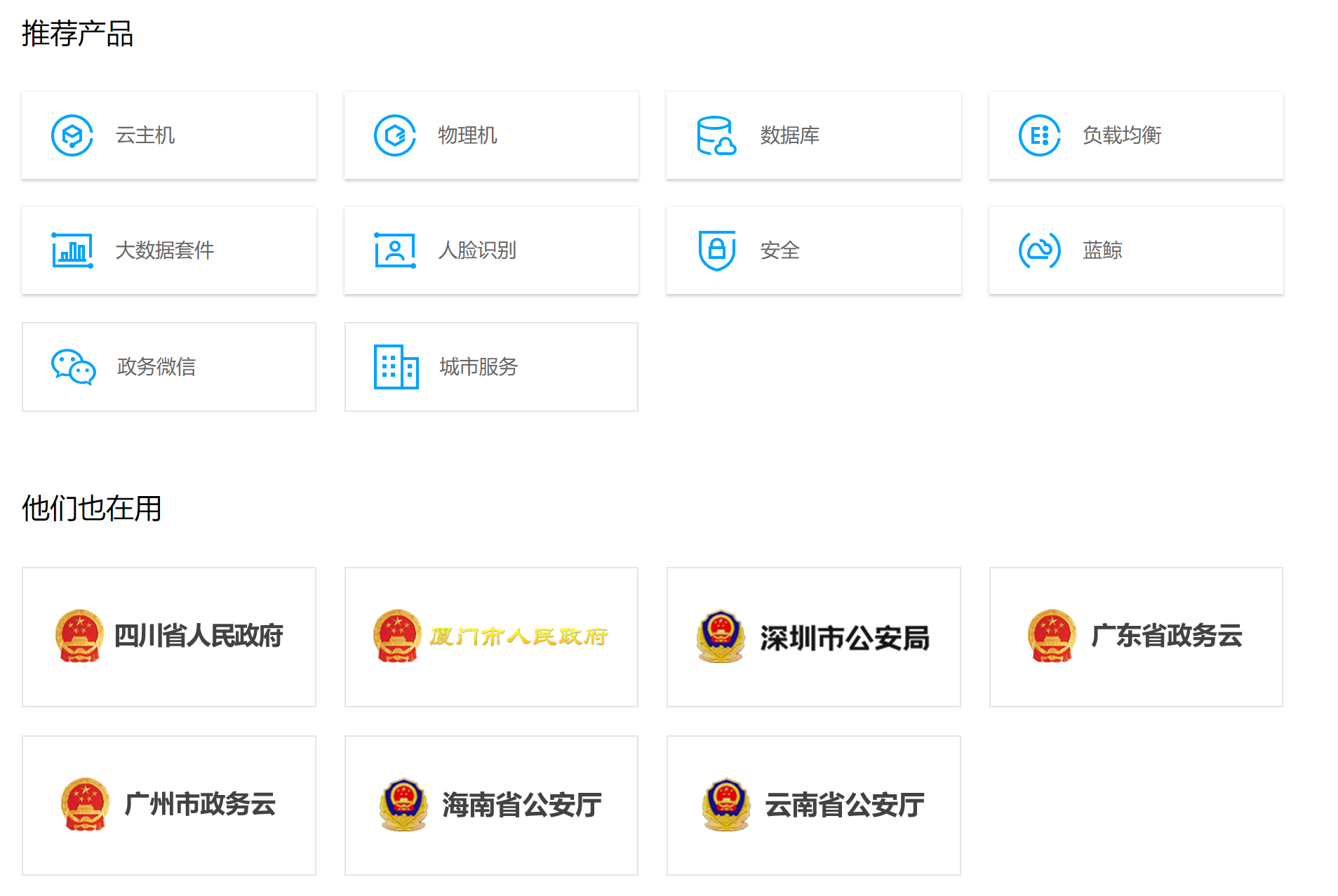Screen dimensions: 1338x896
Task: Click the 四川省人民政府 national emblem
Action: click(x=80, y=636)
